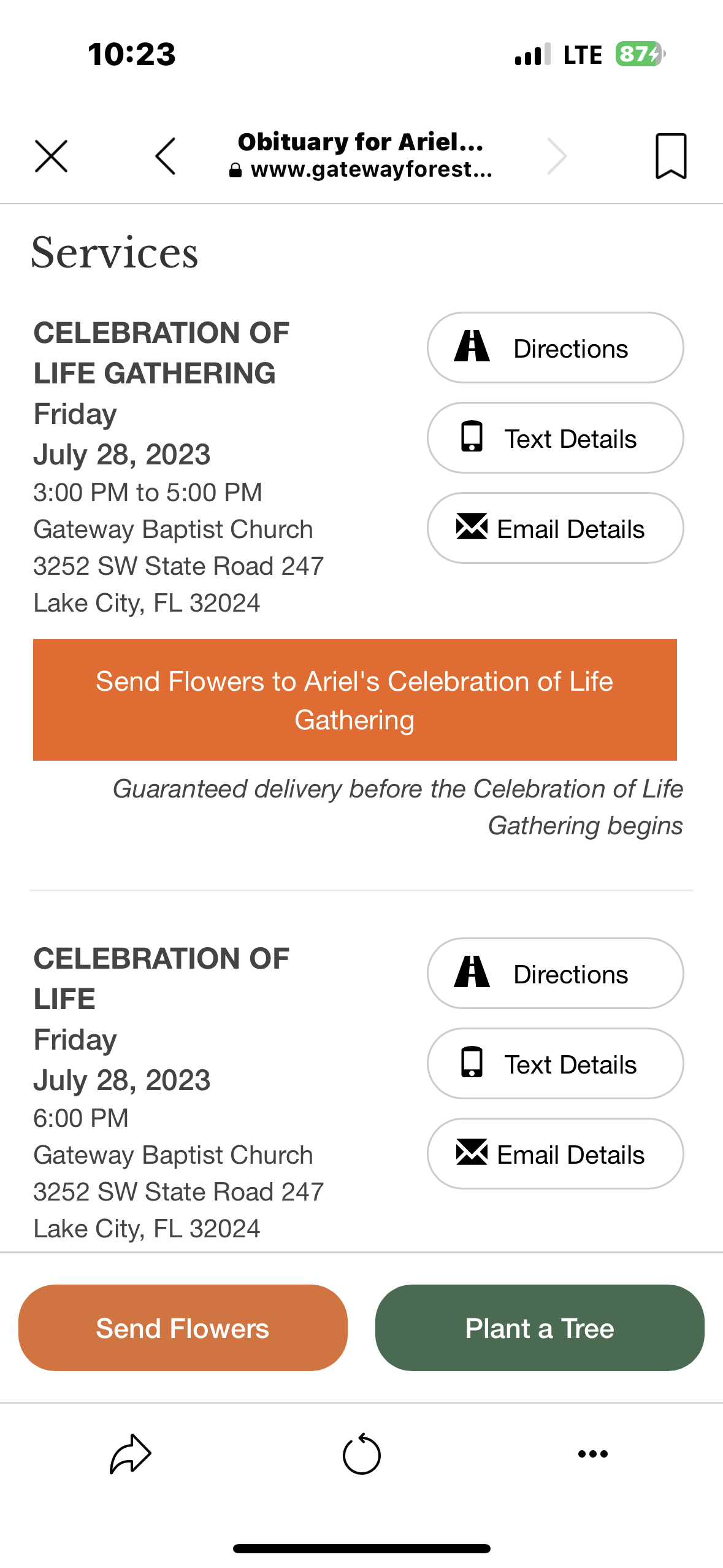Reload the page with refresh icon
723x1568 pixels.
point(361,1453)
